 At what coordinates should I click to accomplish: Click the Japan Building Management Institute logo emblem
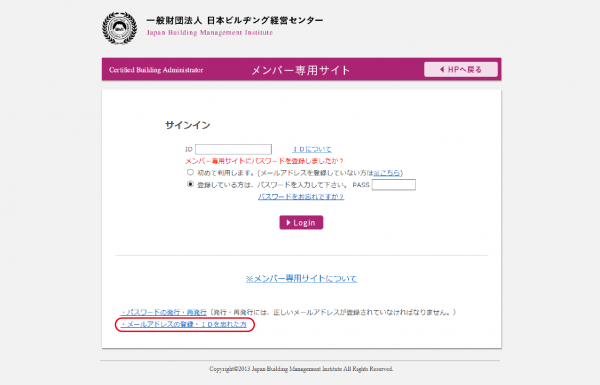tap(119, 28)
